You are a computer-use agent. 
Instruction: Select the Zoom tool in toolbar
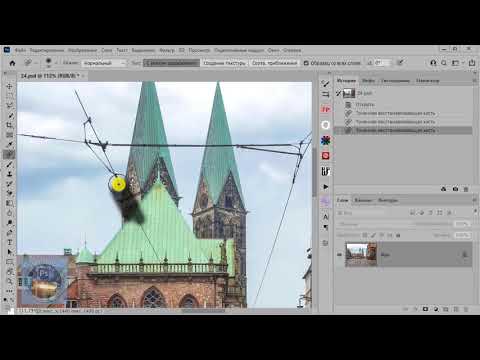pos(9,281)
